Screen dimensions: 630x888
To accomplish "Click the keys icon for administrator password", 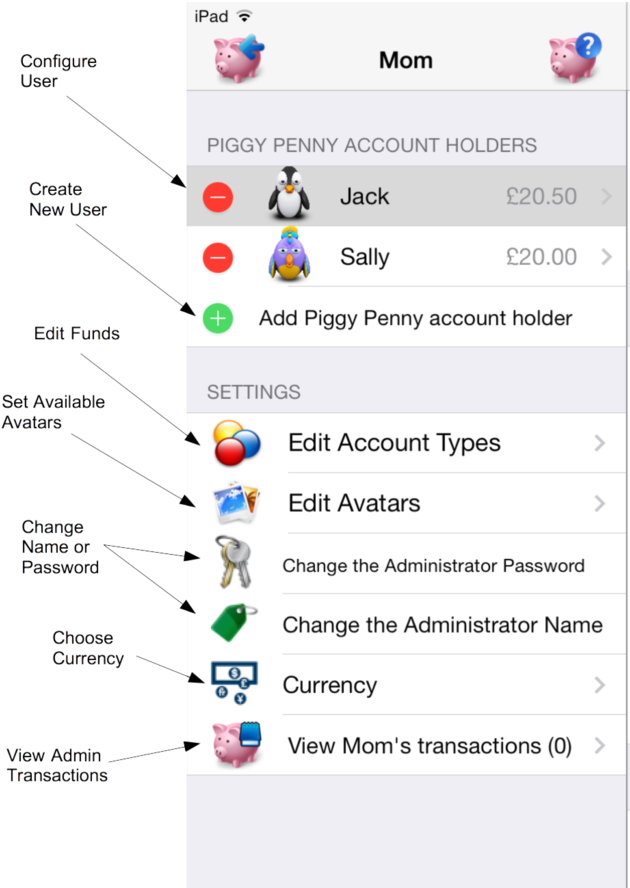I will click(x=238, y=564).
